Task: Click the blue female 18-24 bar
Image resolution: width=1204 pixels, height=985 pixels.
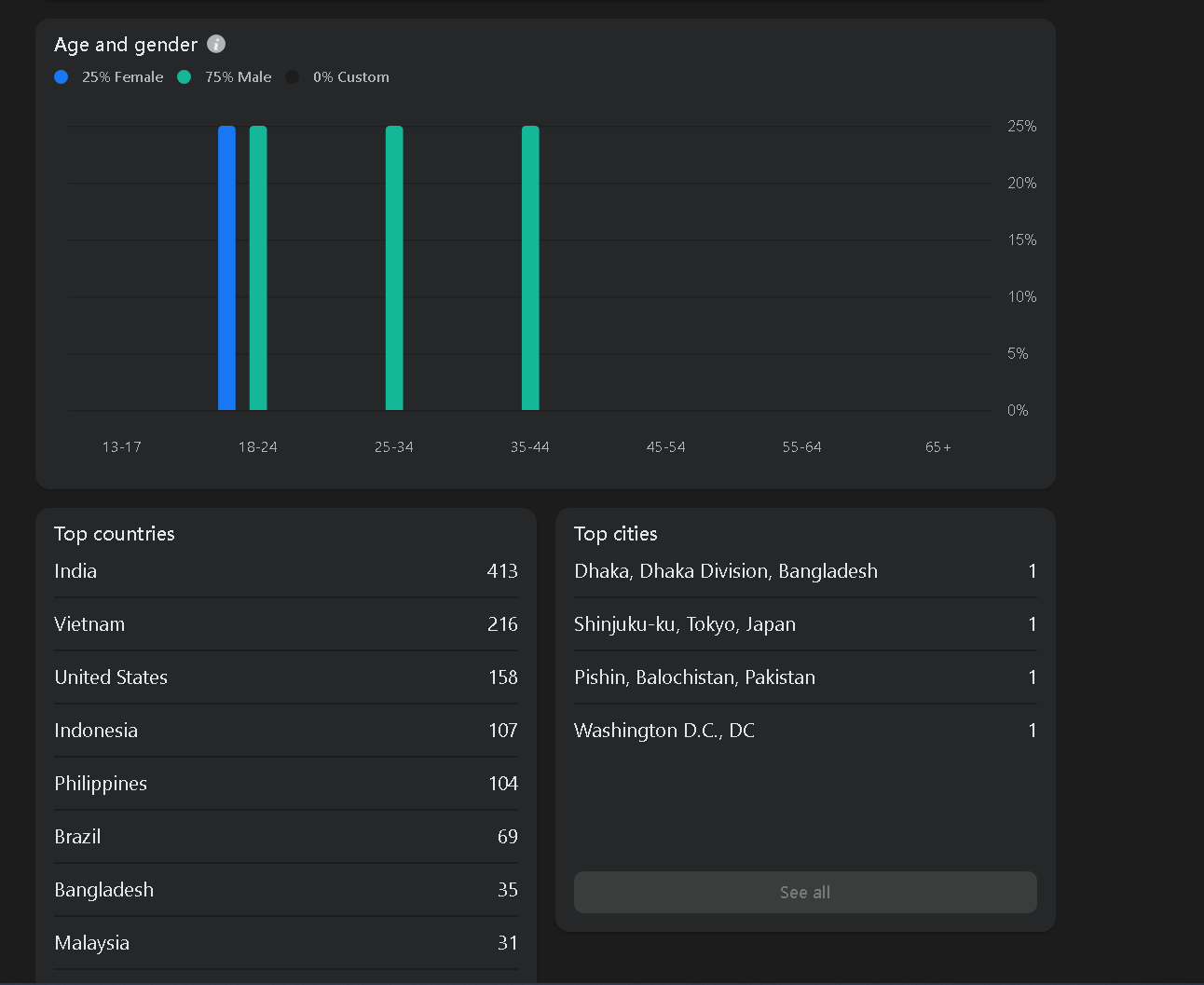Action: pos(226,268)
